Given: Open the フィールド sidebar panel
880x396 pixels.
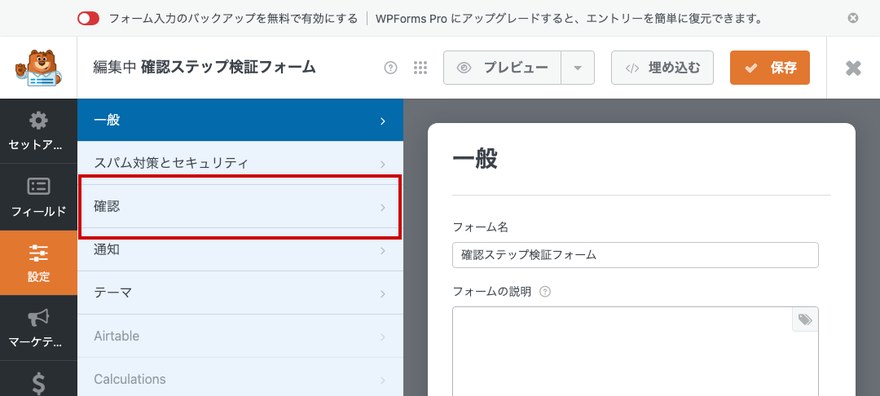Looking at the screenshot, I should pos(38,197).
